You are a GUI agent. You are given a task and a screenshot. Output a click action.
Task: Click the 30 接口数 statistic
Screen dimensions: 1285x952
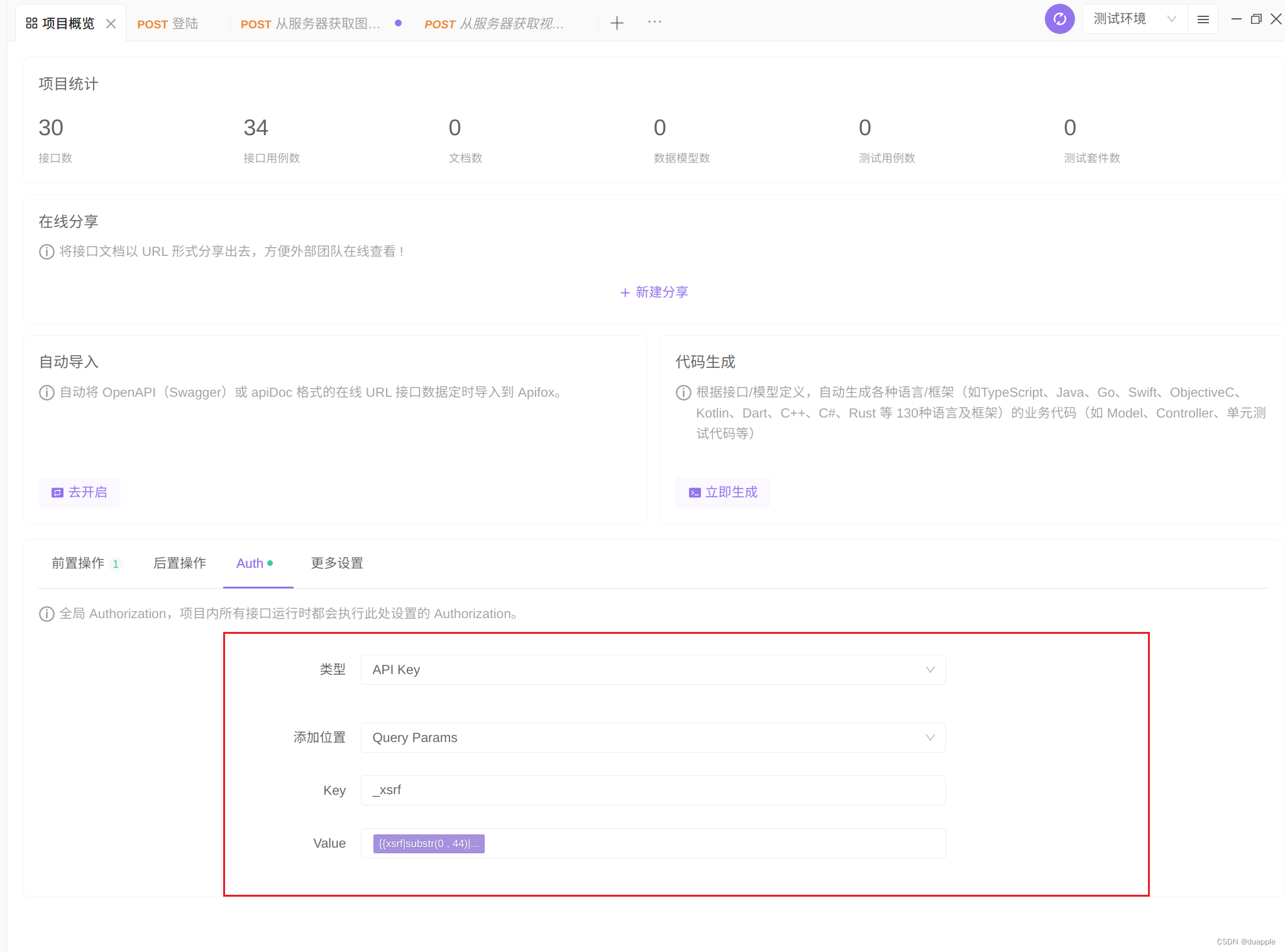point(55,140)
